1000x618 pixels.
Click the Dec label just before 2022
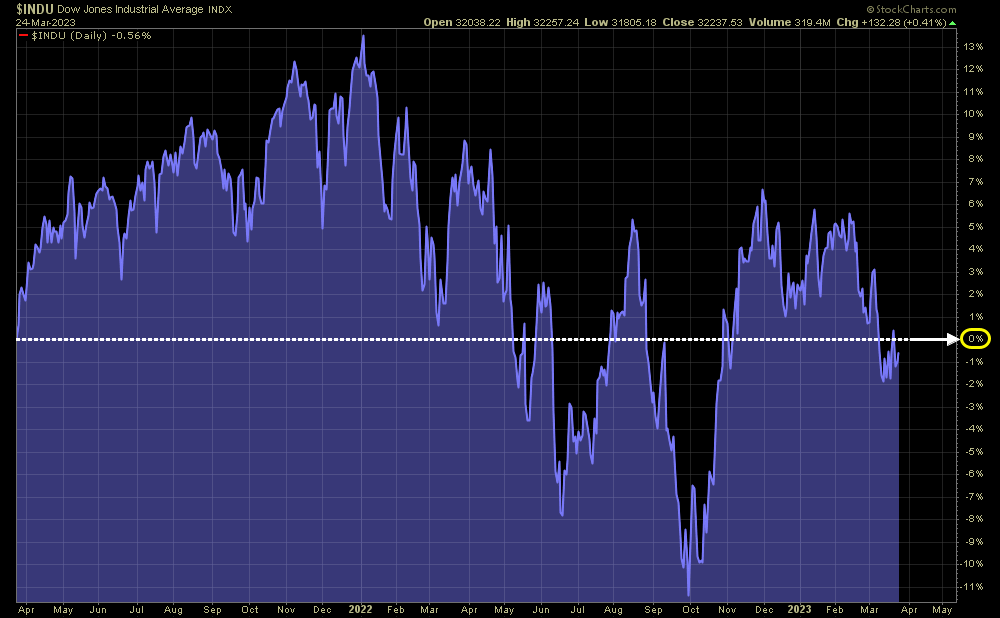click(323, 610)
